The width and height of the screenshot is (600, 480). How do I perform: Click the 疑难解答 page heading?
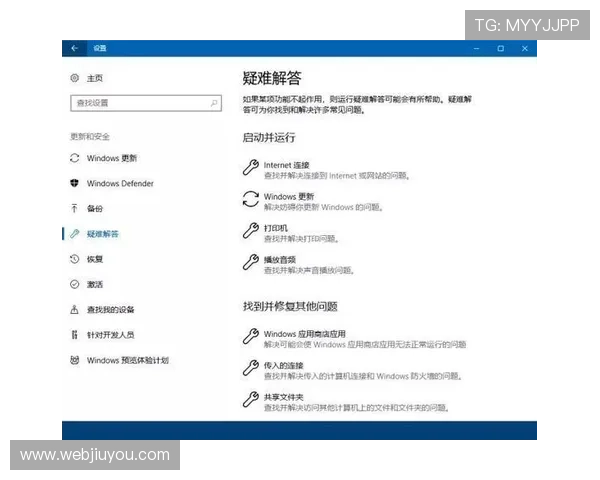(x=272, y=78)
